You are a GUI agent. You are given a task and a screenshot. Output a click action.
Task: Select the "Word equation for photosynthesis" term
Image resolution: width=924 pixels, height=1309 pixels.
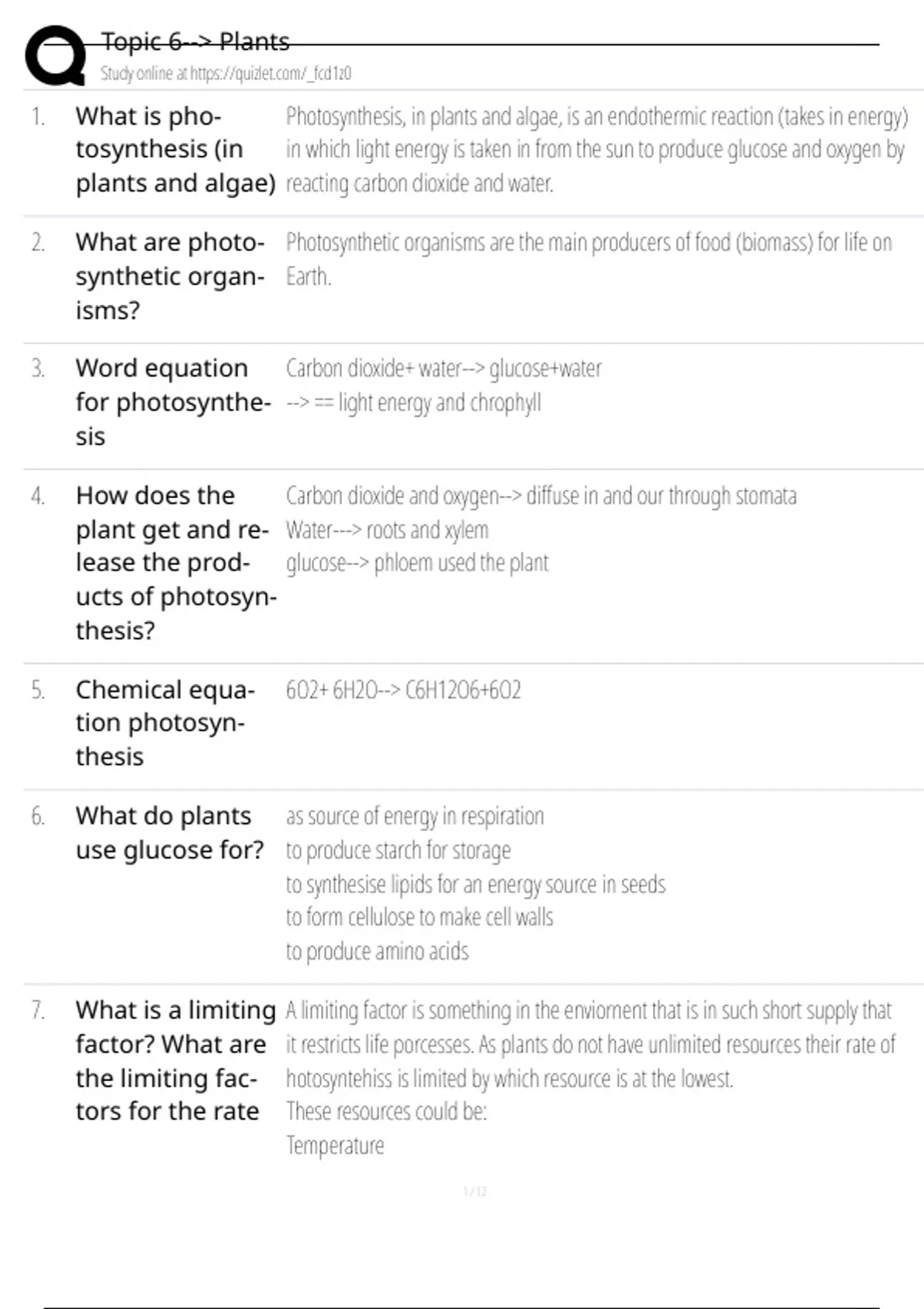coord(172,402)
